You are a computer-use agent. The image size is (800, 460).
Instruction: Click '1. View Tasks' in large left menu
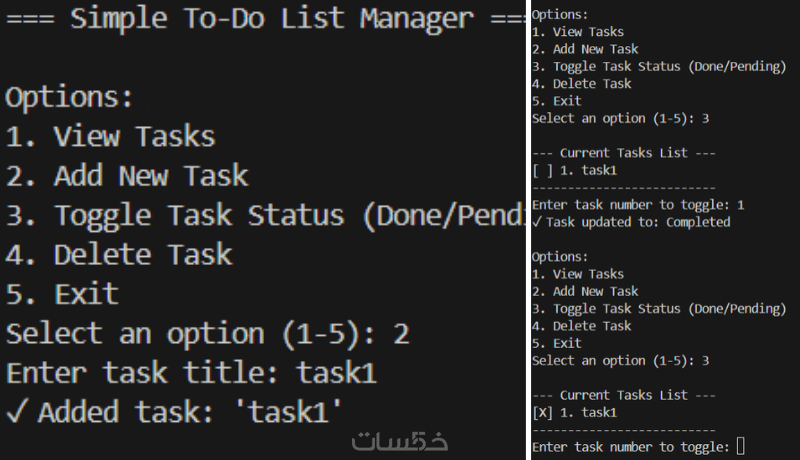110,137
